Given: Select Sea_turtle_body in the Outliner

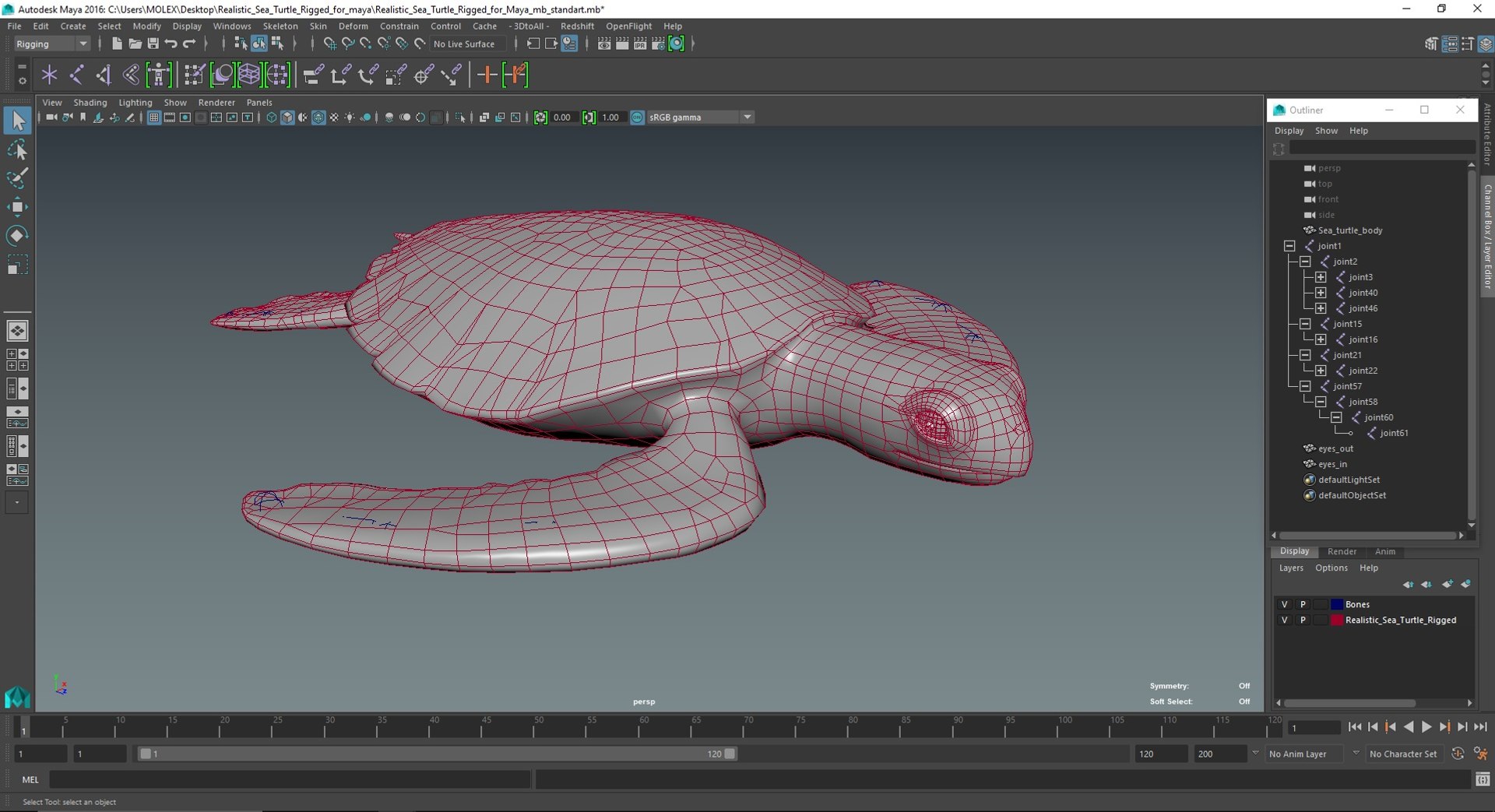Looking at the screenshot, I should (x=1350, y=230).
